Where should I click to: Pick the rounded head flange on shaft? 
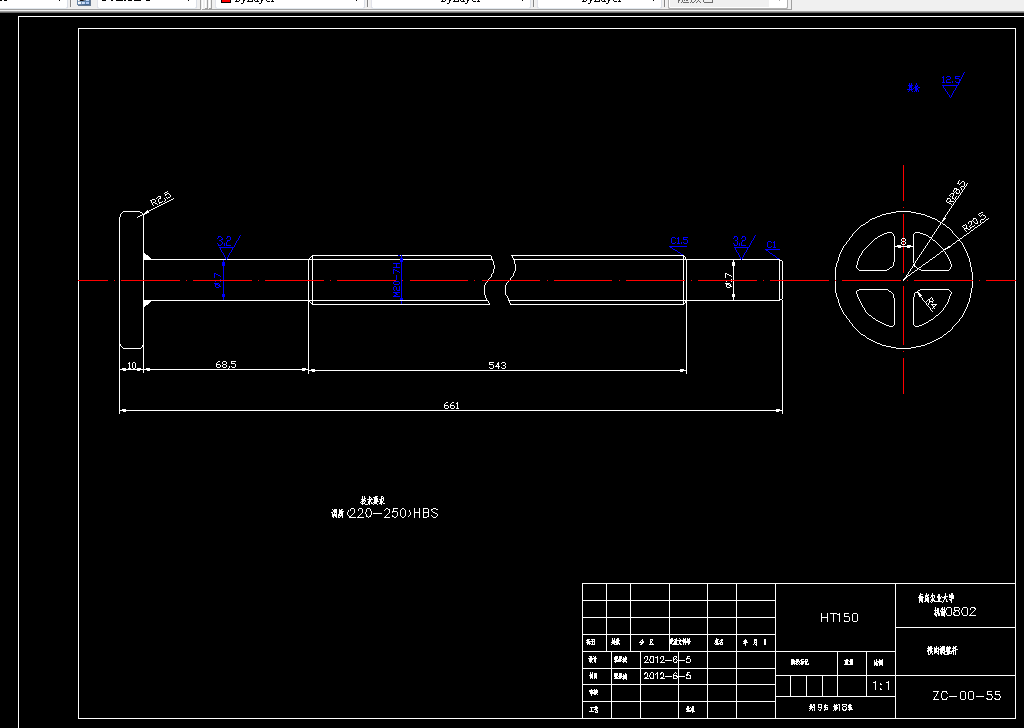click(x=131, y=280)
